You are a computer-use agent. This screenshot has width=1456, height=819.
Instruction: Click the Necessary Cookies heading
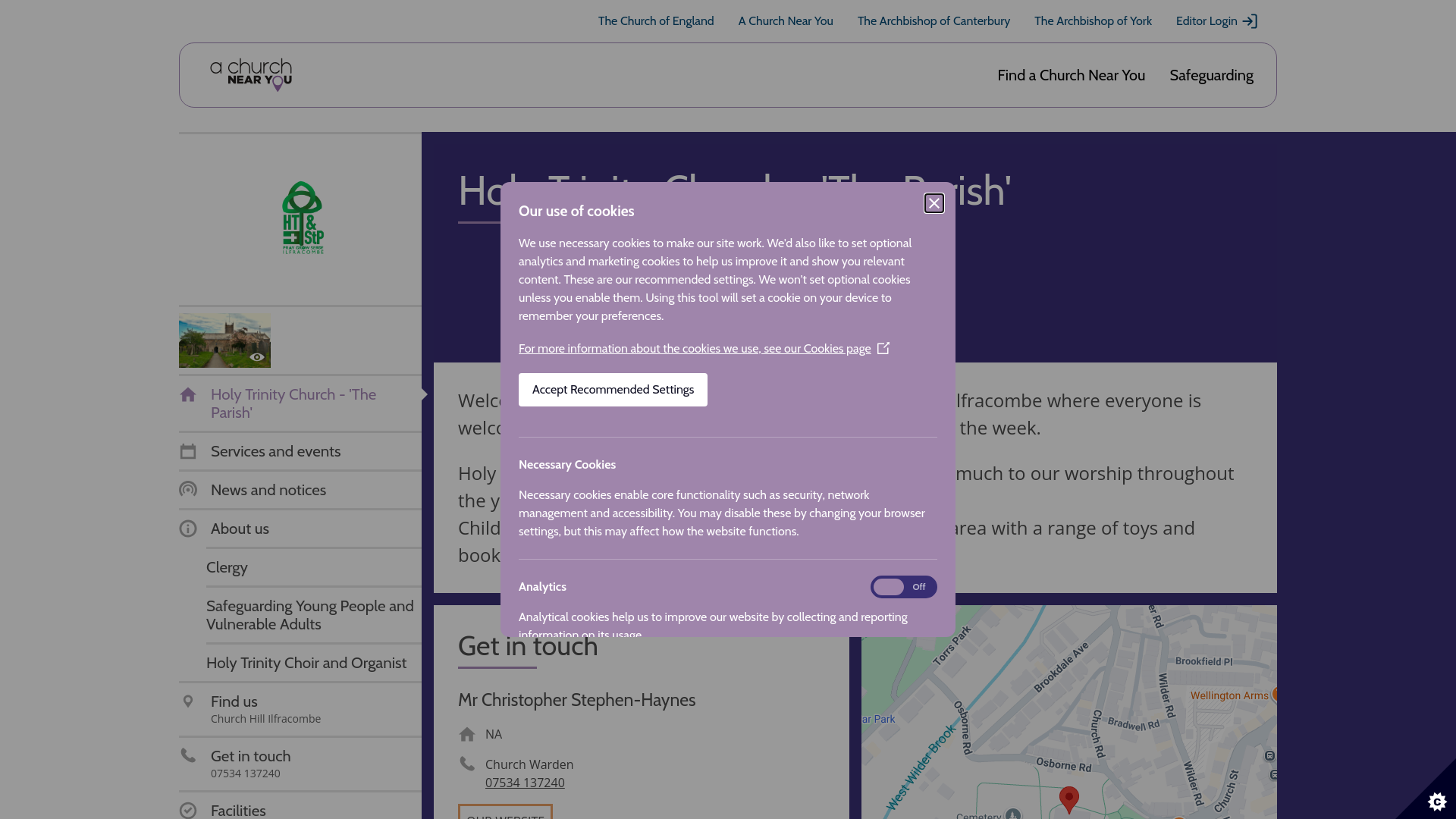point(567,465)
